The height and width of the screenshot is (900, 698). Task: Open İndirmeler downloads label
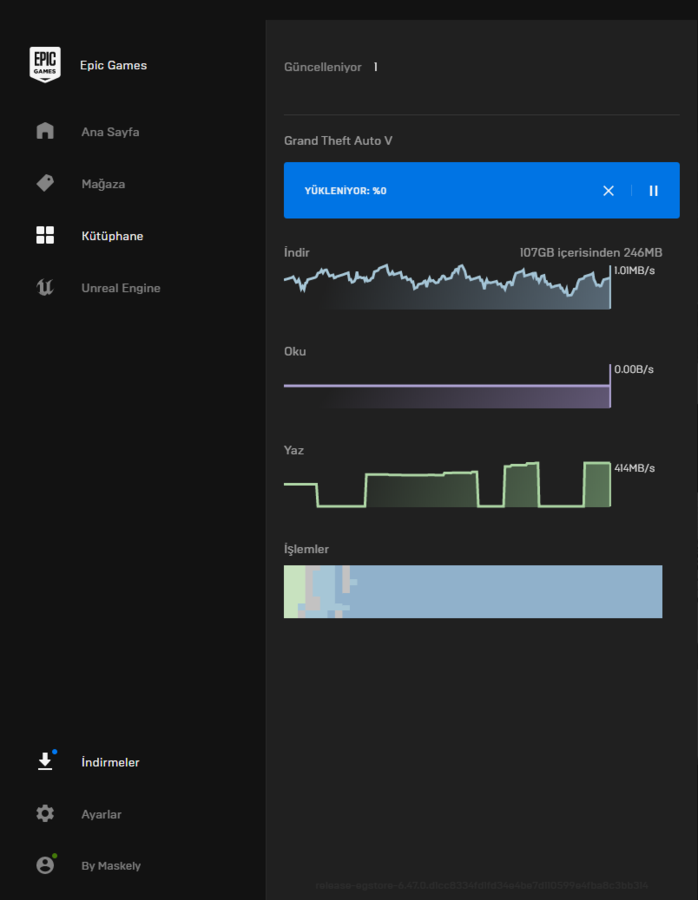[x=110, y=762]
